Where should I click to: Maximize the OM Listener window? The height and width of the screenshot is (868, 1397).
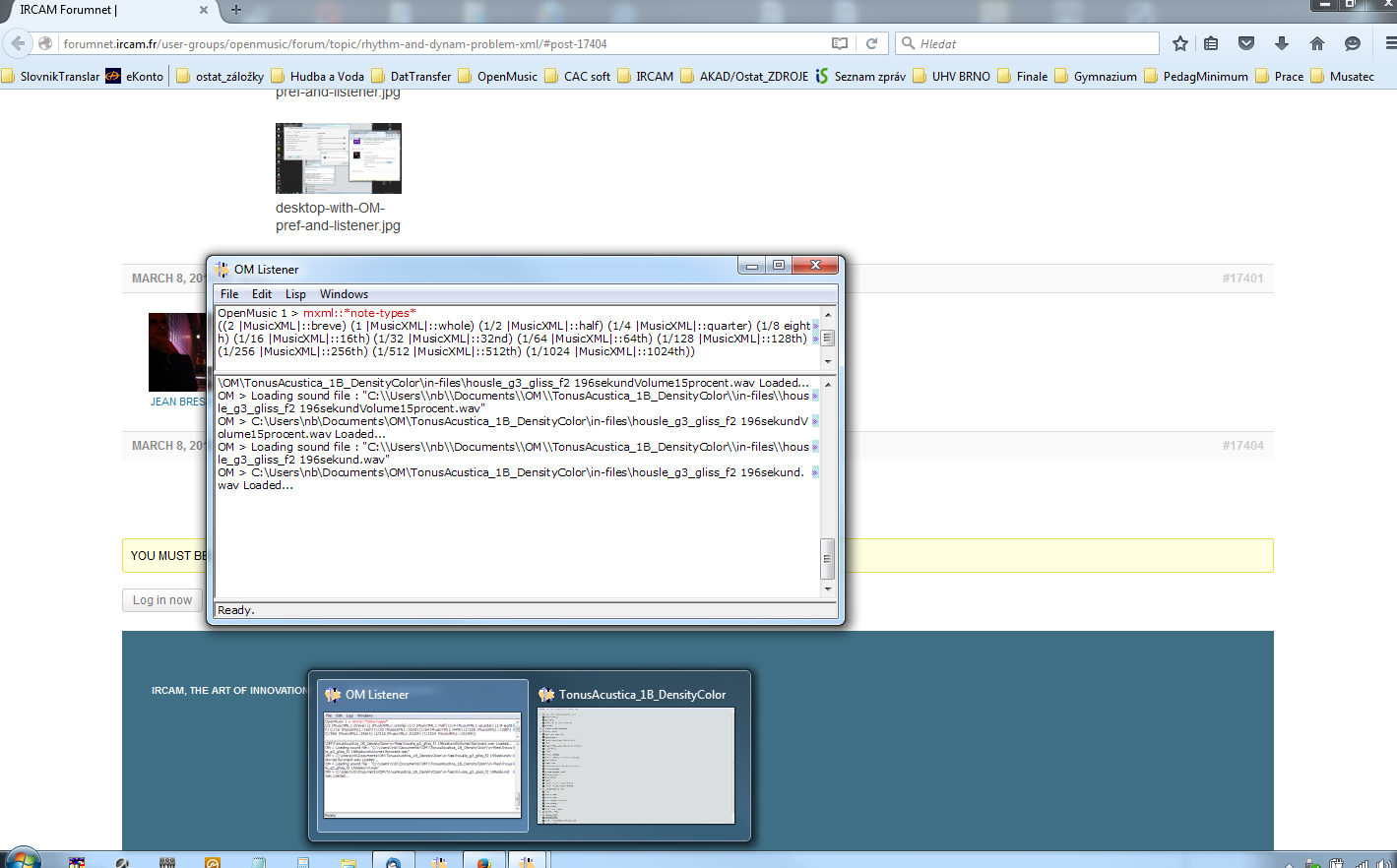point(778,266)
